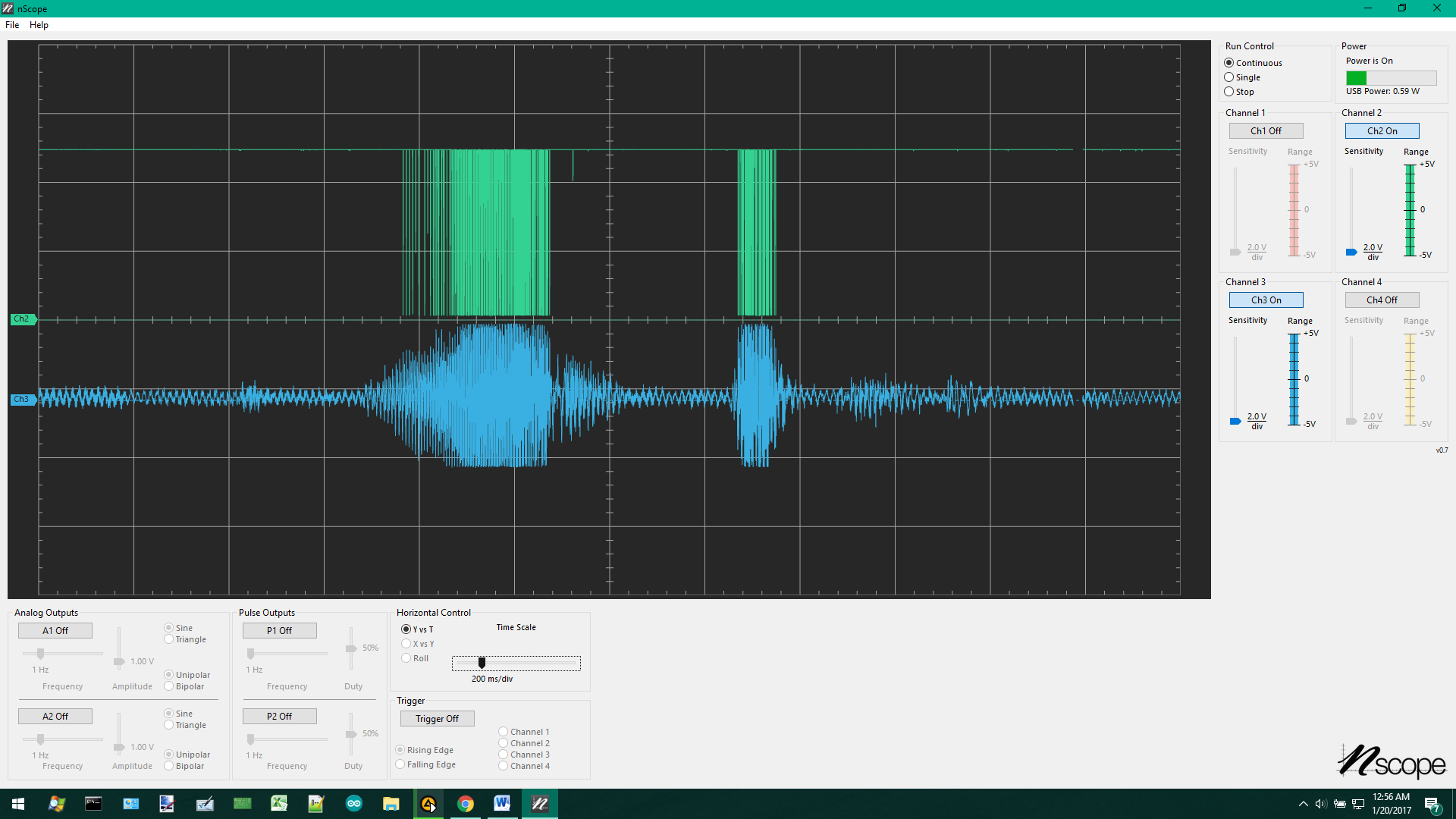Click the nScope logo in the bottom right corner
Viewport: 1456px width, 819px height.
click(1392, 762)
